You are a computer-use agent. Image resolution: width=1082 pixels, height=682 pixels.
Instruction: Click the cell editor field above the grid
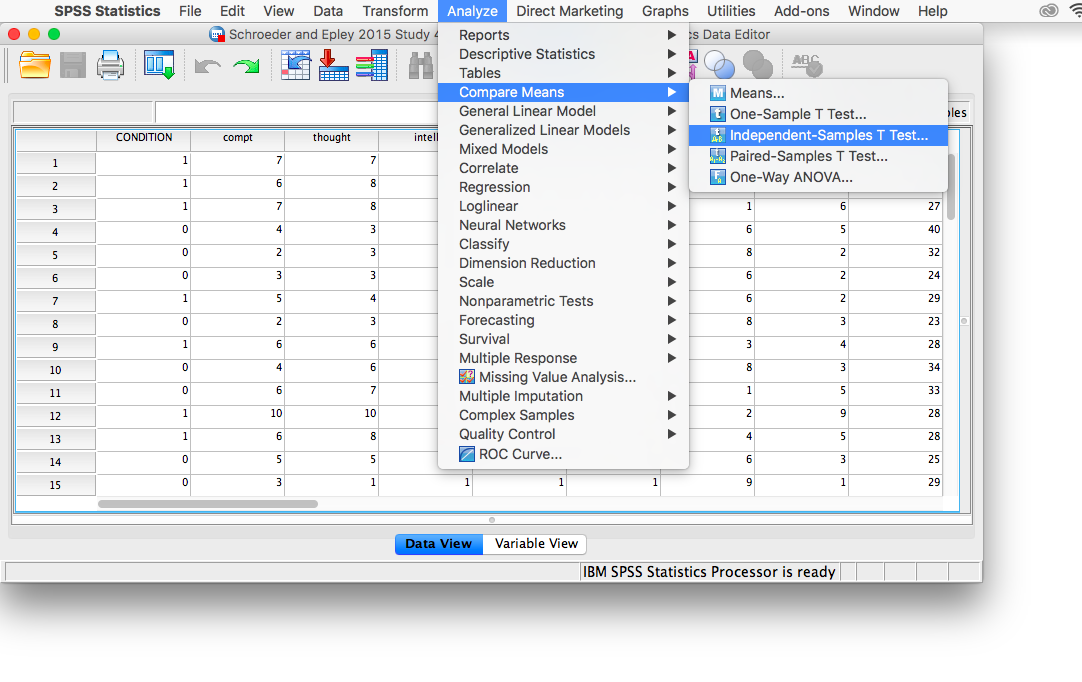click(297, 112)
